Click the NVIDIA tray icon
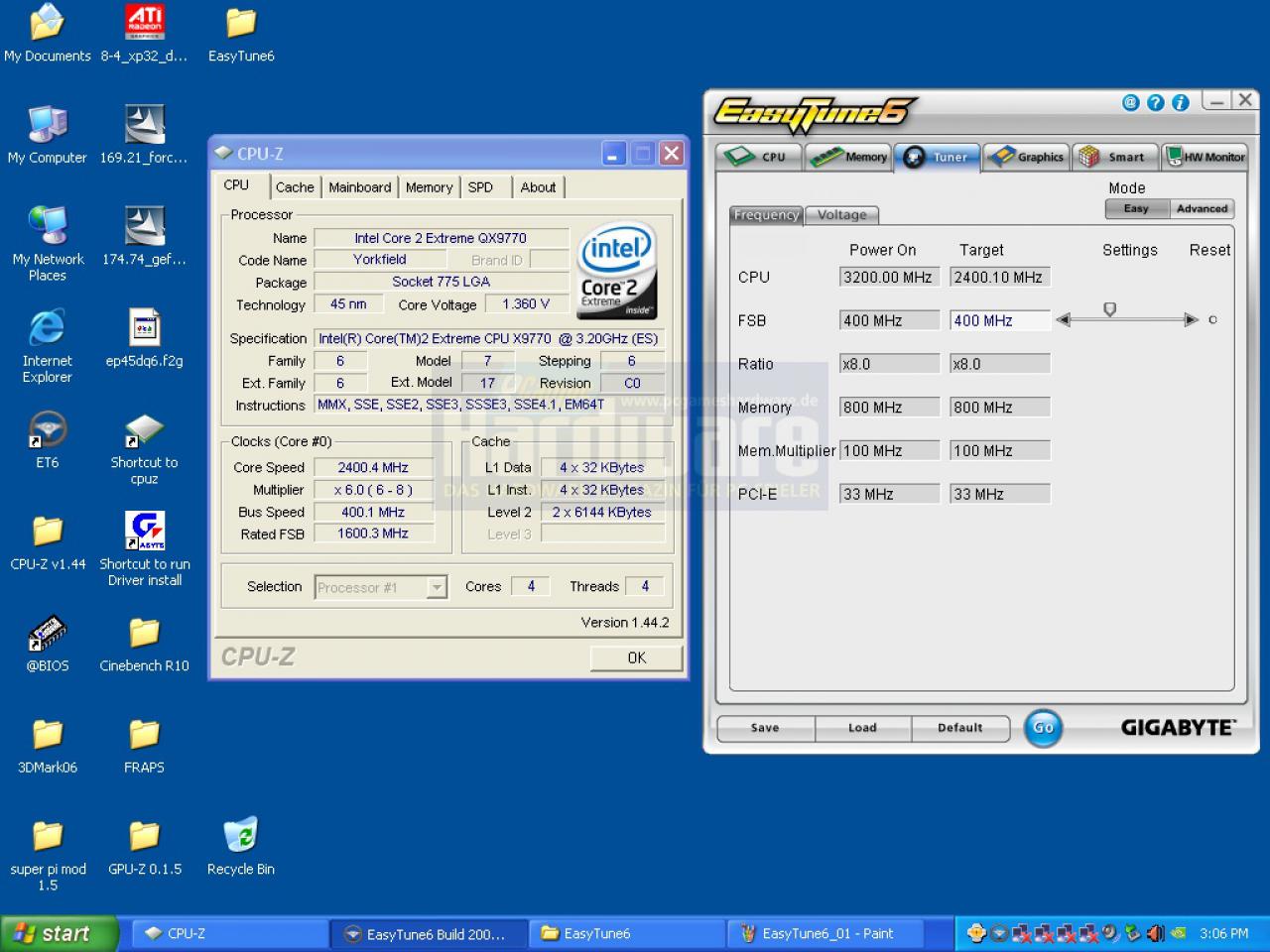Screen dimensions: 1270x952 click(1179, 933)
